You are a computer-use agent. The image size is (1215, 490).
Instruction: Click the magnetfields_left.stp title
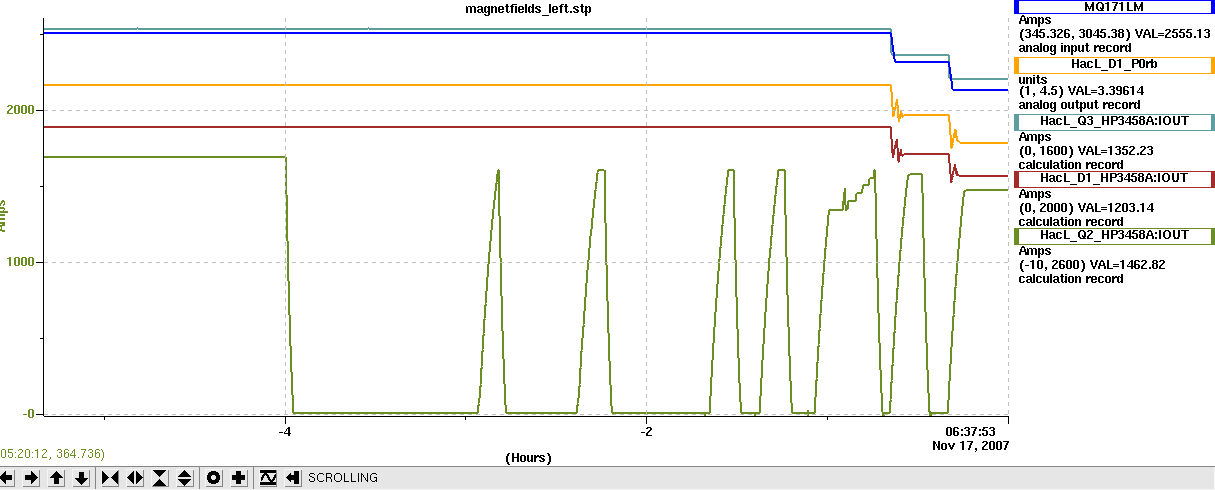tap(528, 8)
